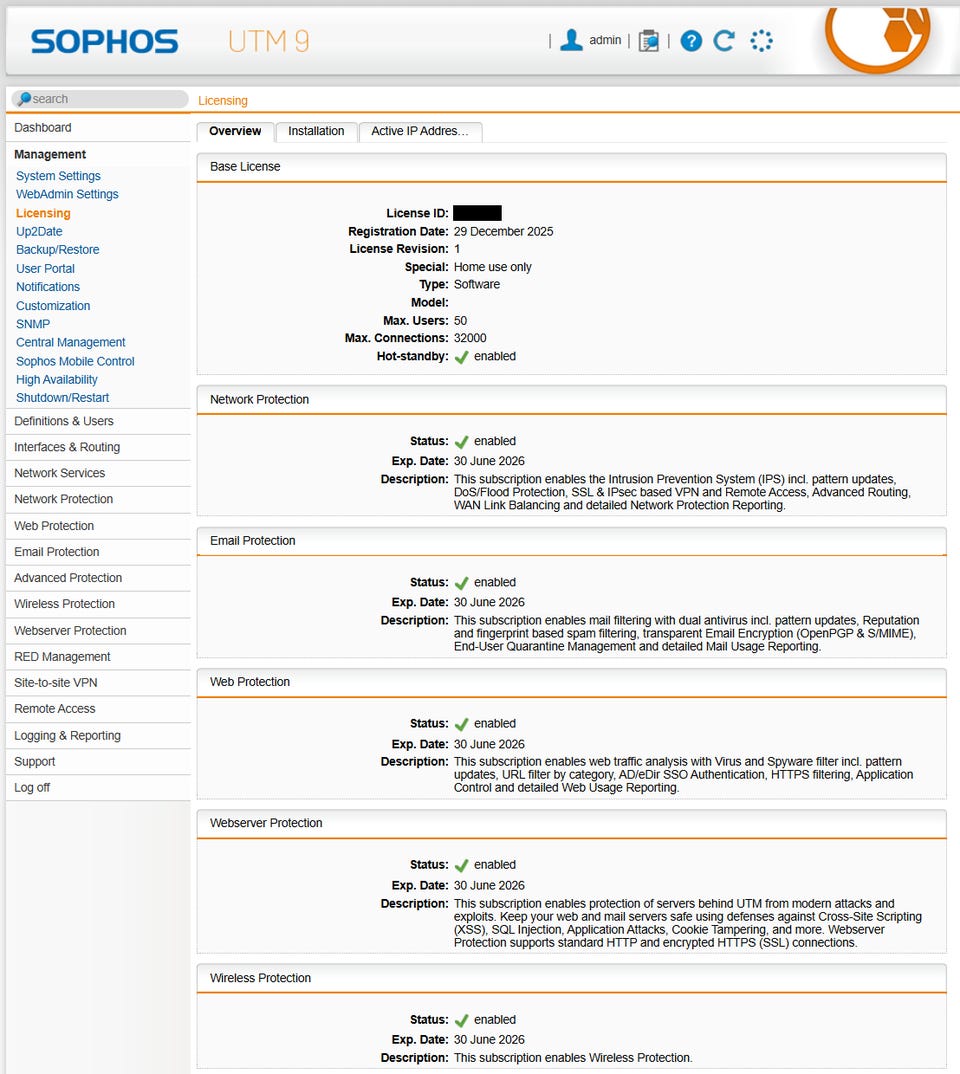
Task: Switch to the Installation tab
Action: point(316,131)
